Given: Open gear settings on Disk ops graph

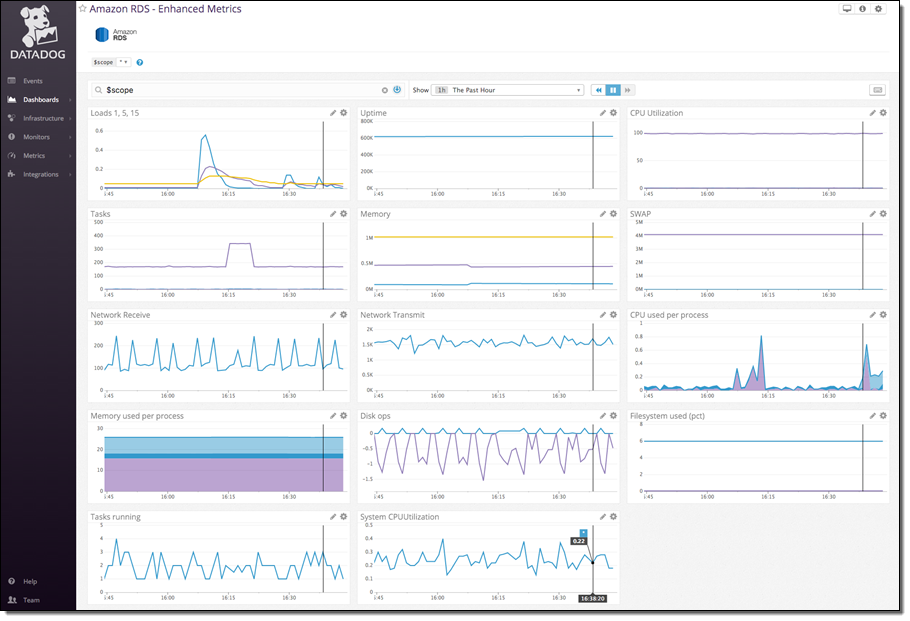Looking at the screenshot, I should (x=613, y=415).
